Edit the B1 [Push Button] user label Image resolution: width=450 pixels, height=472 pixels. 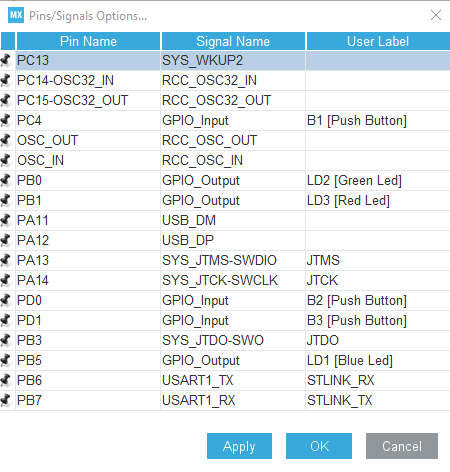pos(378,120)
